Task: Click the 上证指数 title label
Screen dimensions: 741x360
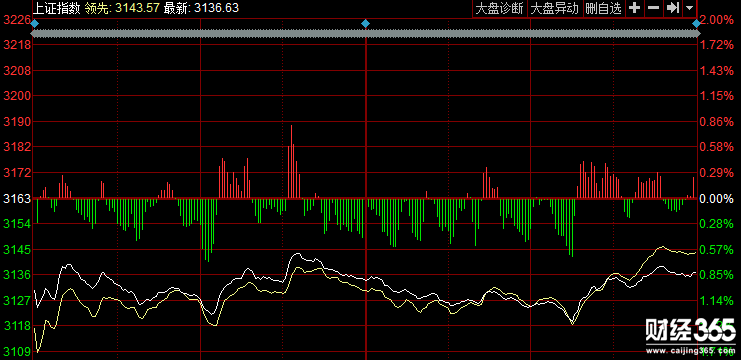Action: coord(57,8)
